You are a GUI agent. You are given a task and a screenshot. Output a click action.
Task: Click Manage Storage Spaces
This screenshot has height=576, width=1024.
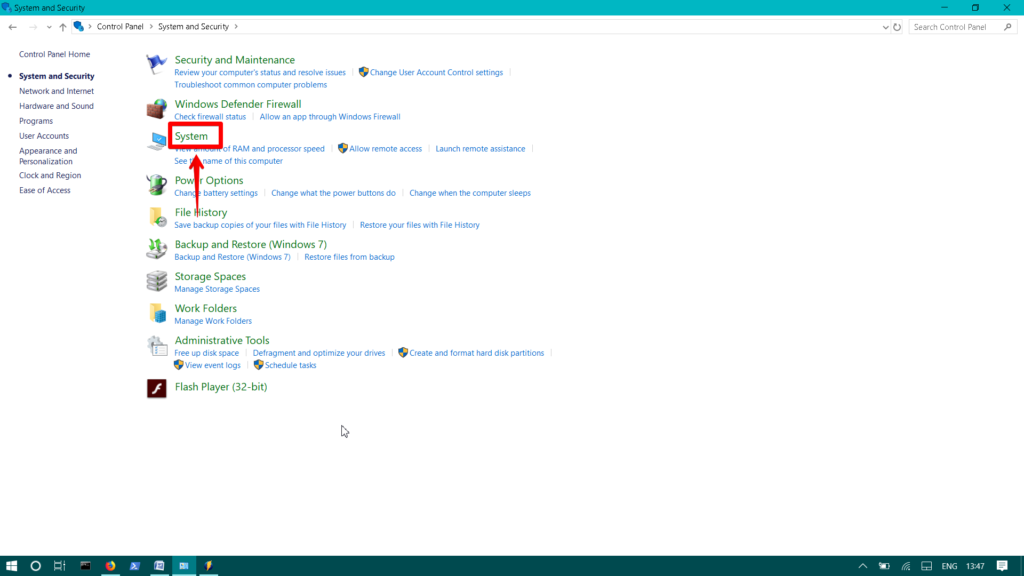[217, 289]
